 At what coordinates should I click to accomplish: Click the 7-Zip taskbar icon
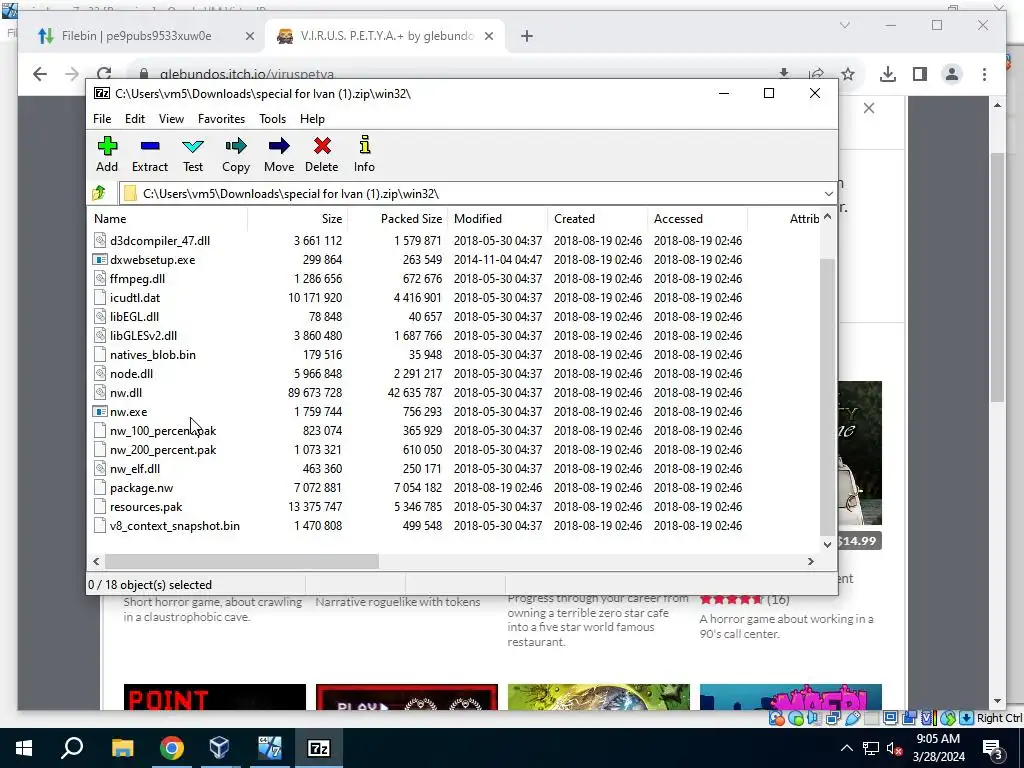(319, 748)
